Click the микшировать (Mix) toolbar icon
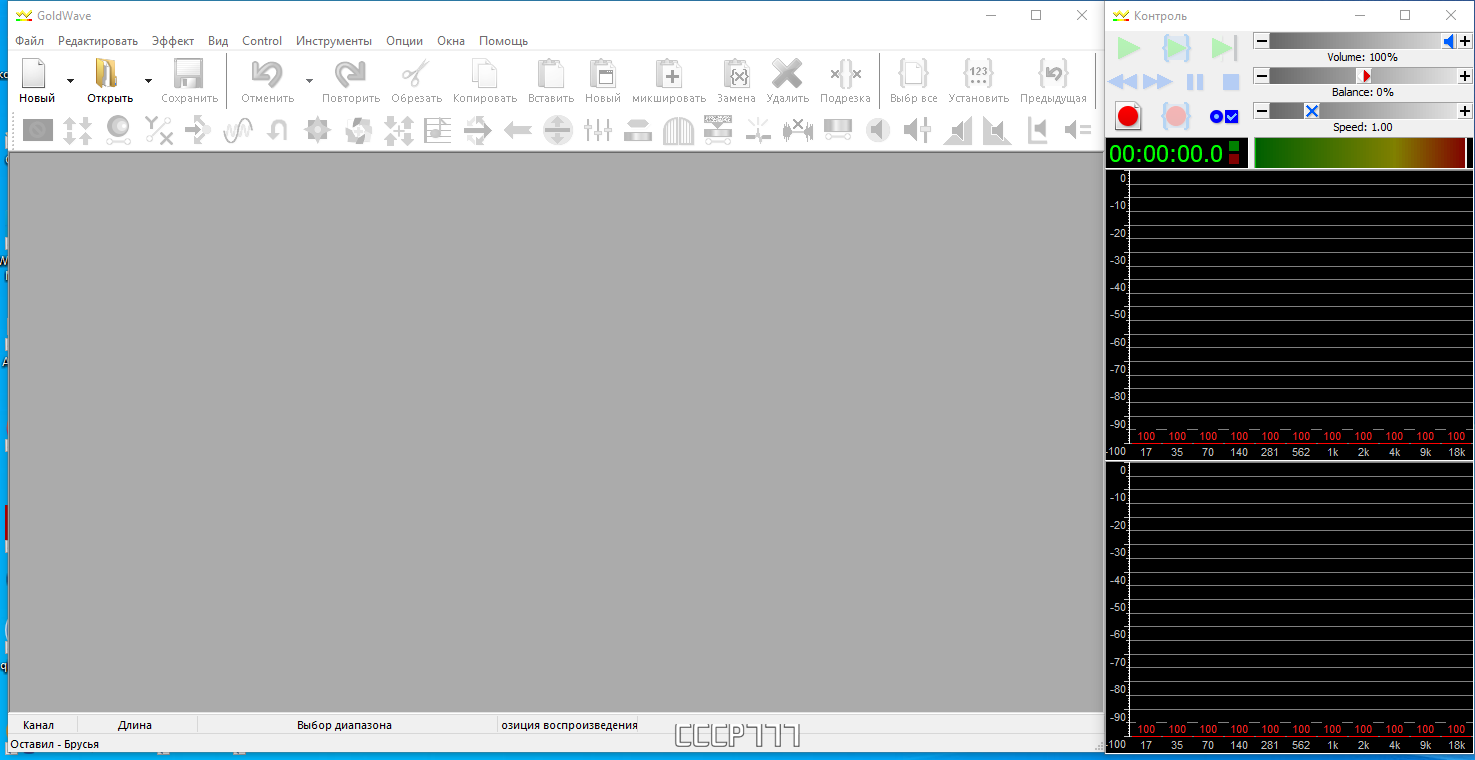Screen dimensions: 1475x760 (669, 75)
